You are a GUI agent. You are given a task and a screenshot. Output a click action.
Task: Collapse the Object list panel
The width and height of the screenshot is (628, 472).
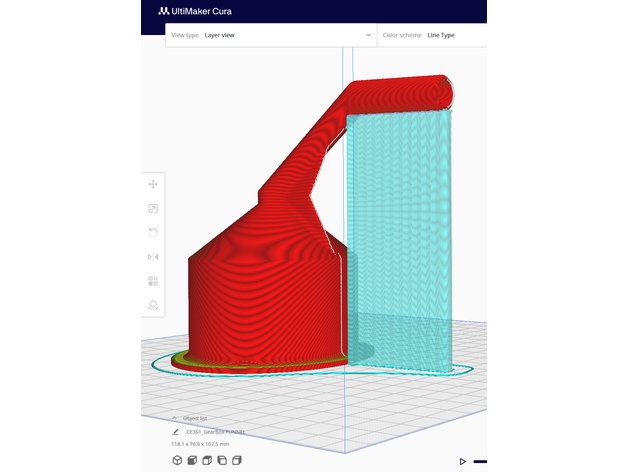coord(175,418)
